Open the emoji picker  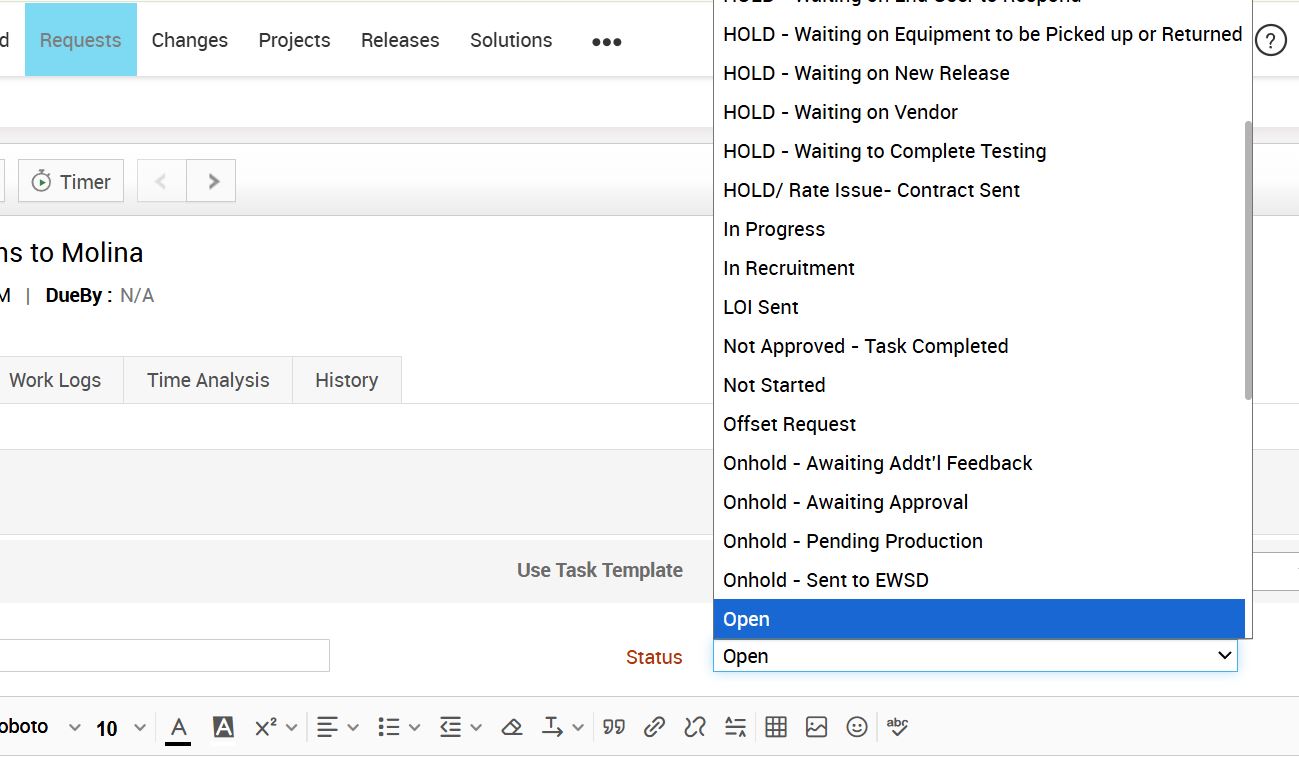click(857, 728)
